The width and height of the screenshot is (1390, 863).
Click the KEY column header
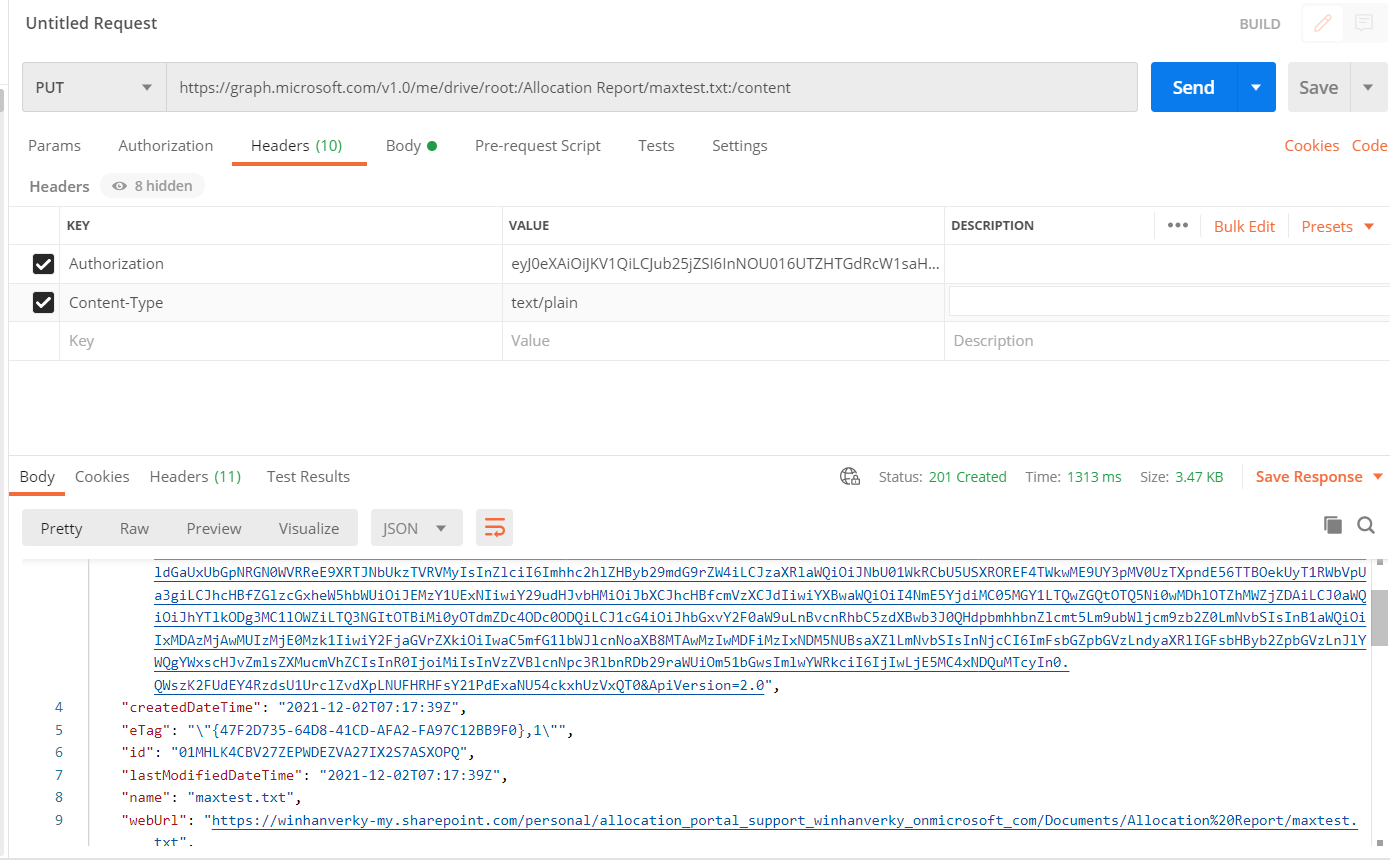pos(78,226)
